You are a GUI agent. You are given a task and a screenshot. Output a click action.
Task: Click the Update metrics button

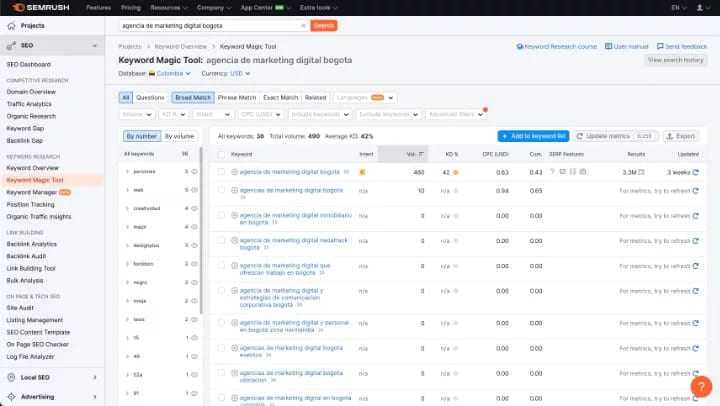pyautogui.click(x=615, y=136)
